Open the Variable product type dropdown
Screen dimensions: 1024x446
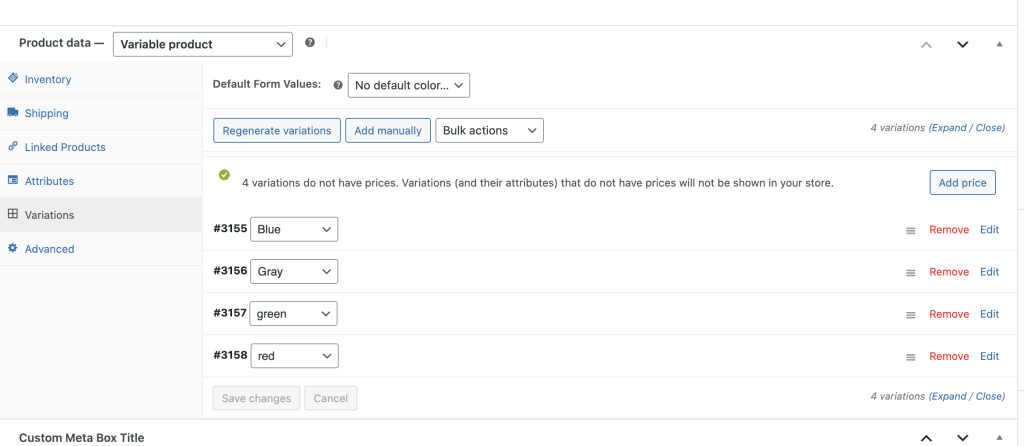(x=203, y=44)
